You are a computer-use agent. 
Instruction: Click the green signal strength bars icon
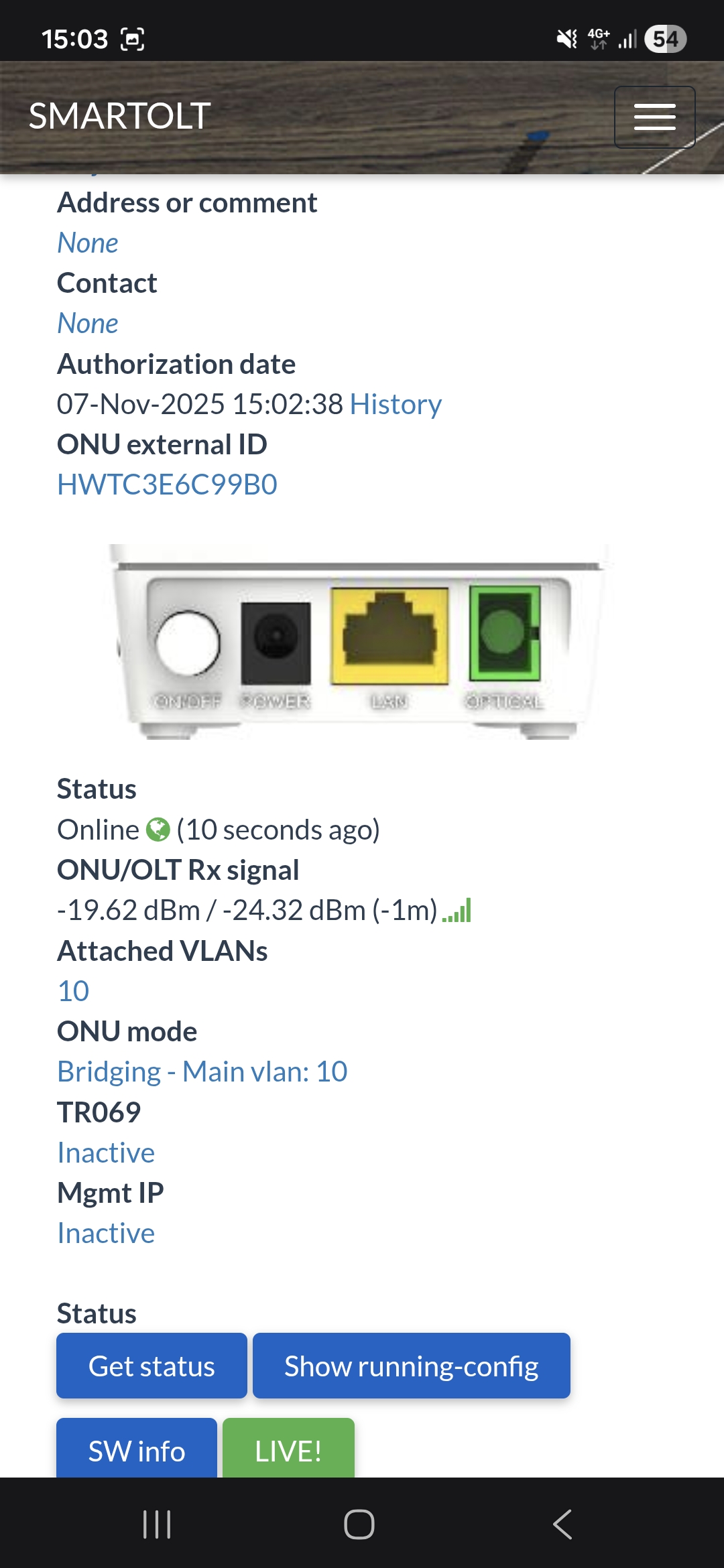[457, 911]
